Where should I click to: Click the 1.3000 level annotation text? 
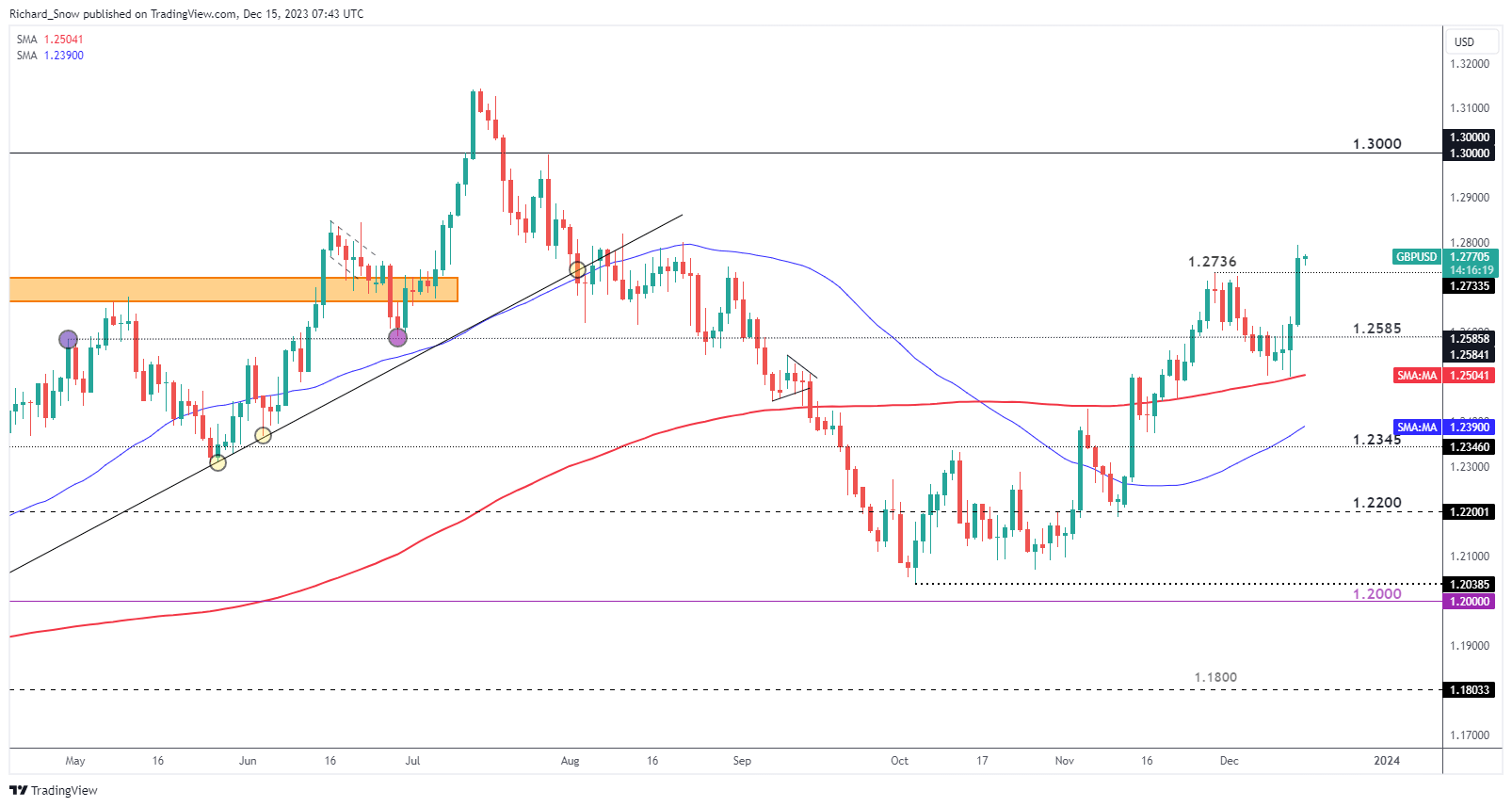1376,144
